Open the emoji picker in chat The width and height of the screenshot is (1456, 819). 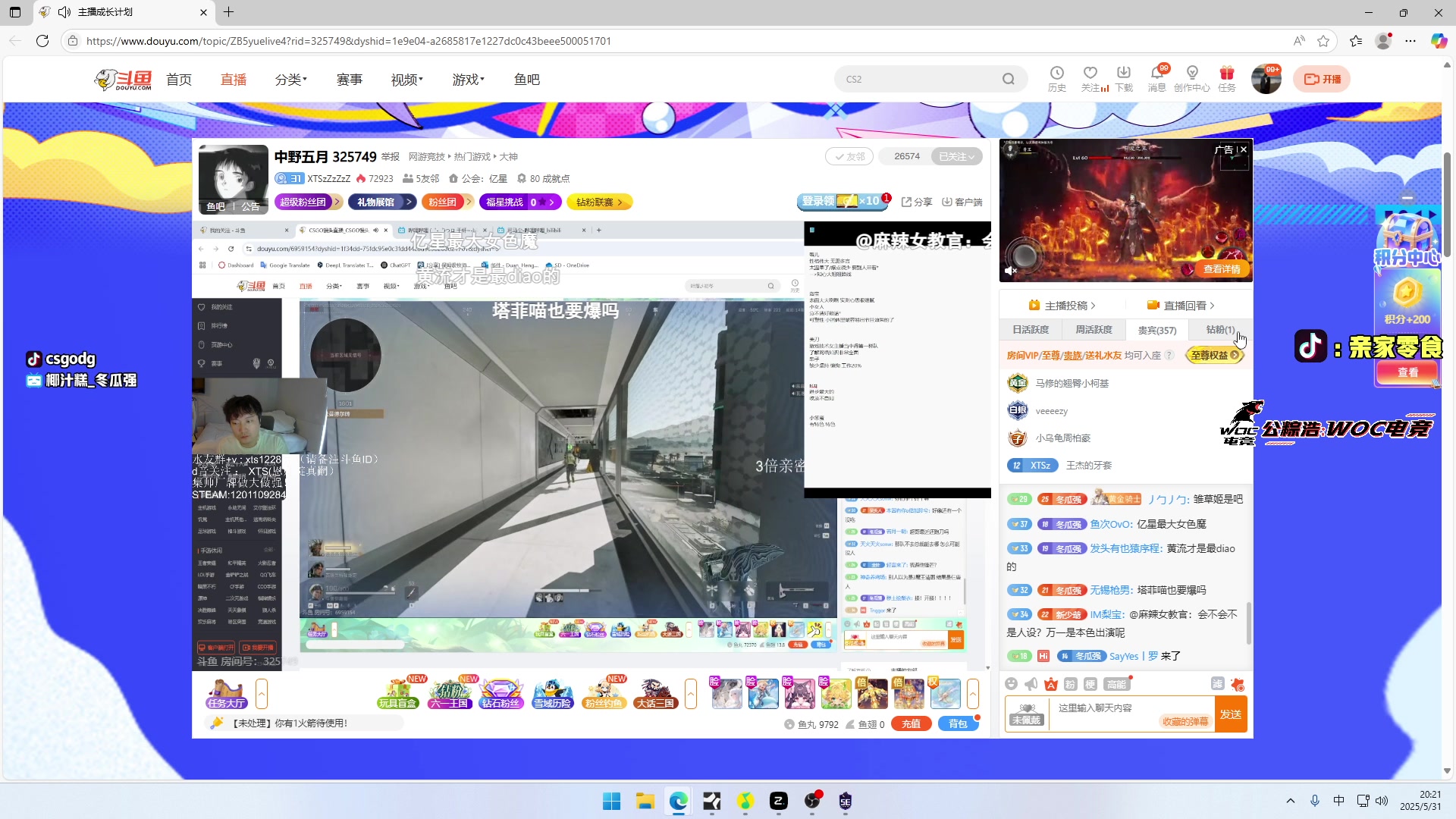1011,684
